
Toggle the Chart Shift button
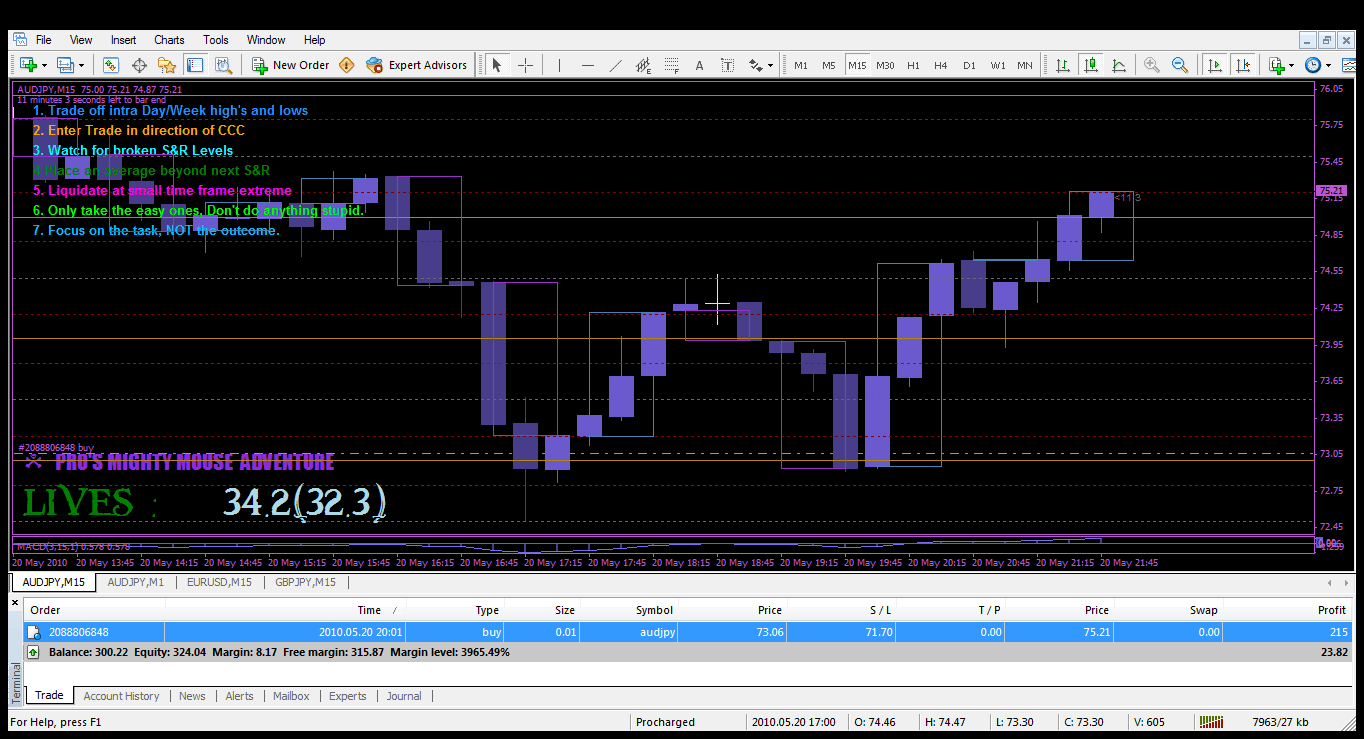[x=1242, y=65]
